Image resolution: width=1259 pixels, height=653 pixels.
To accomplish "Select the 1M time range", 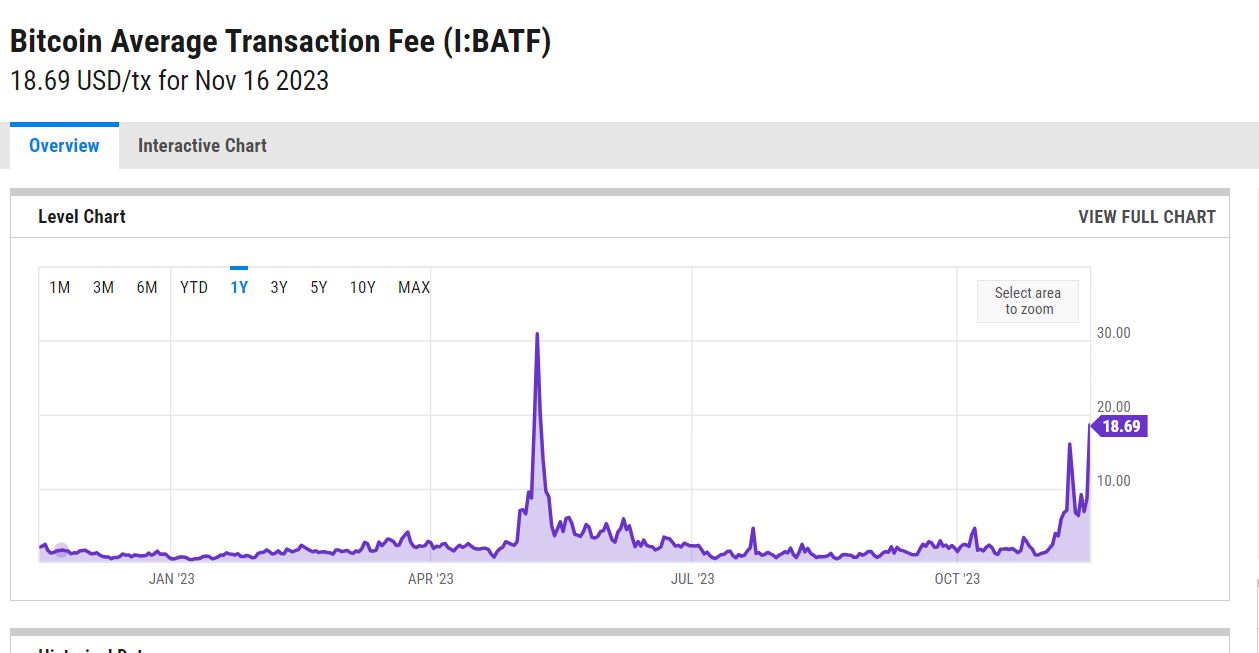I will [60, 288].
